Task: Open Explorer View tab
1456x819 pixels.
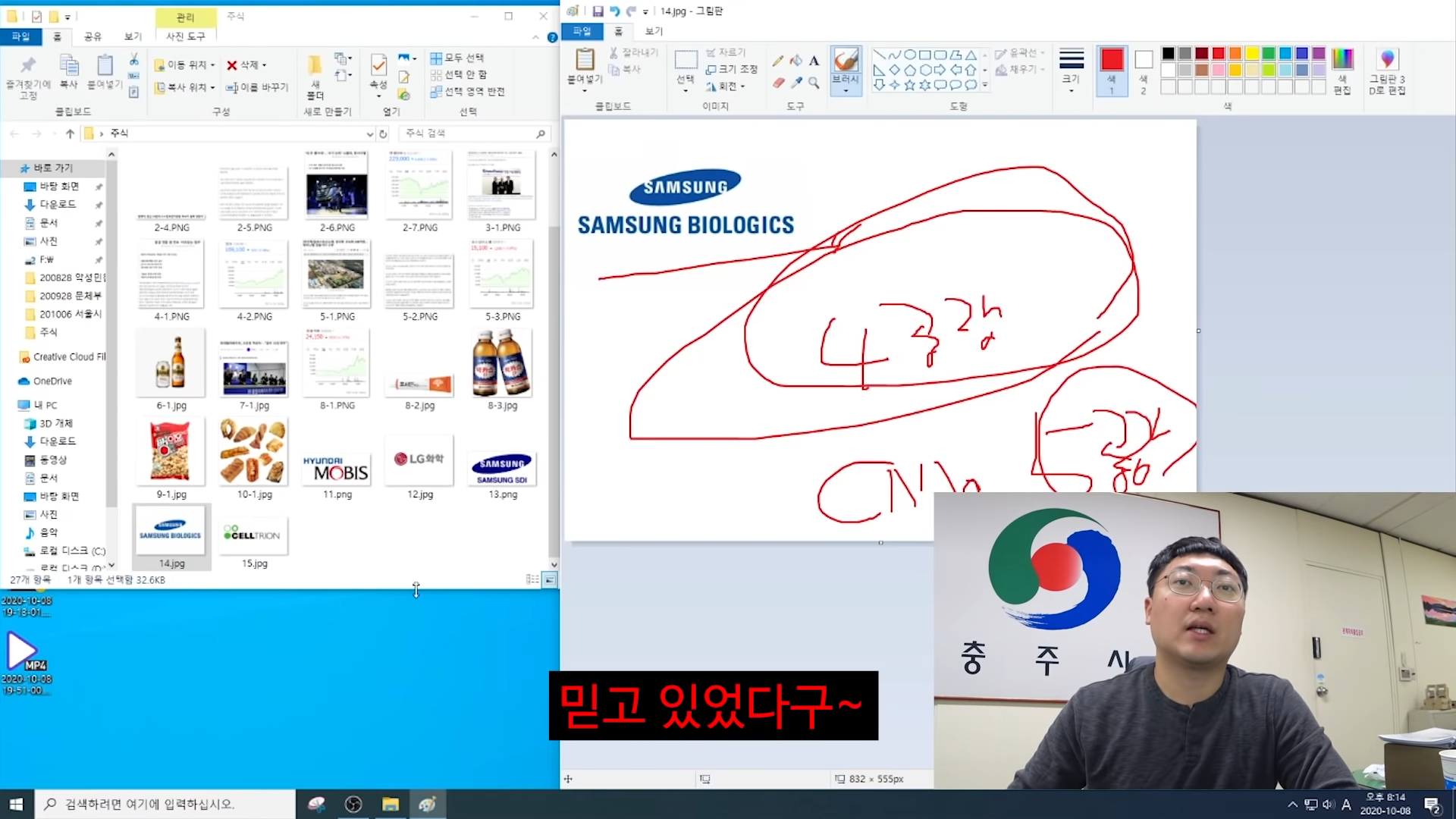Action: pyautogui.click(x=133, y=36)
